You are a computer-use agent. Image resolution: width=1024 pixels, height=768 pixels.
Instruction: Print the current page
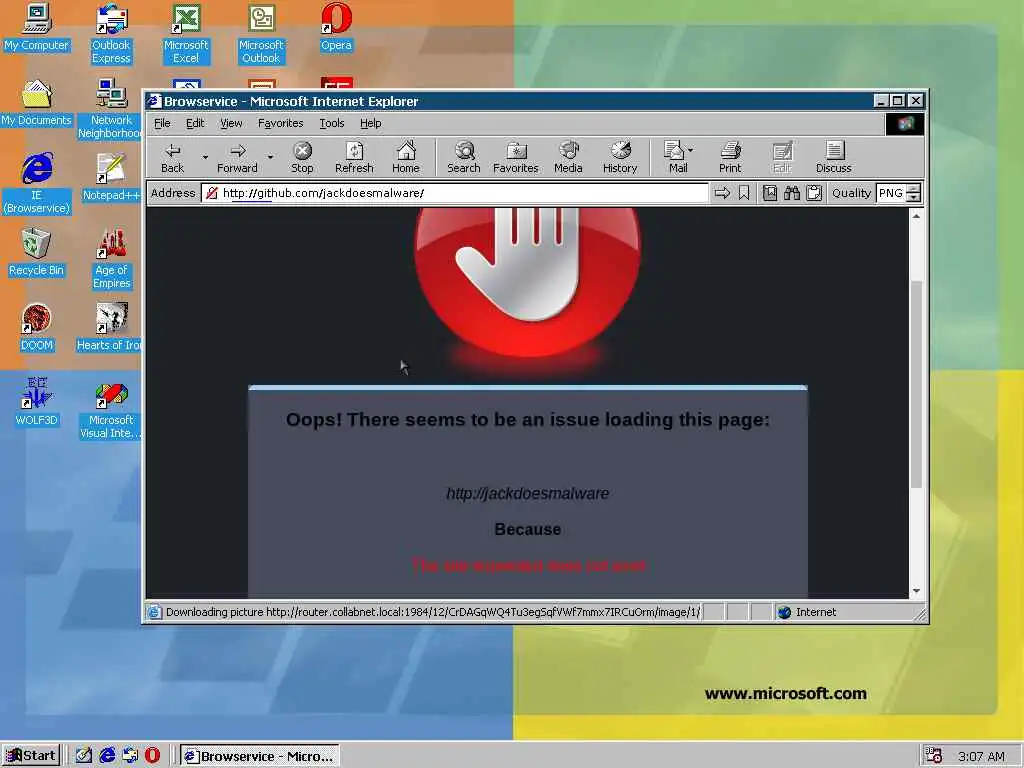(x=730, y=157)
